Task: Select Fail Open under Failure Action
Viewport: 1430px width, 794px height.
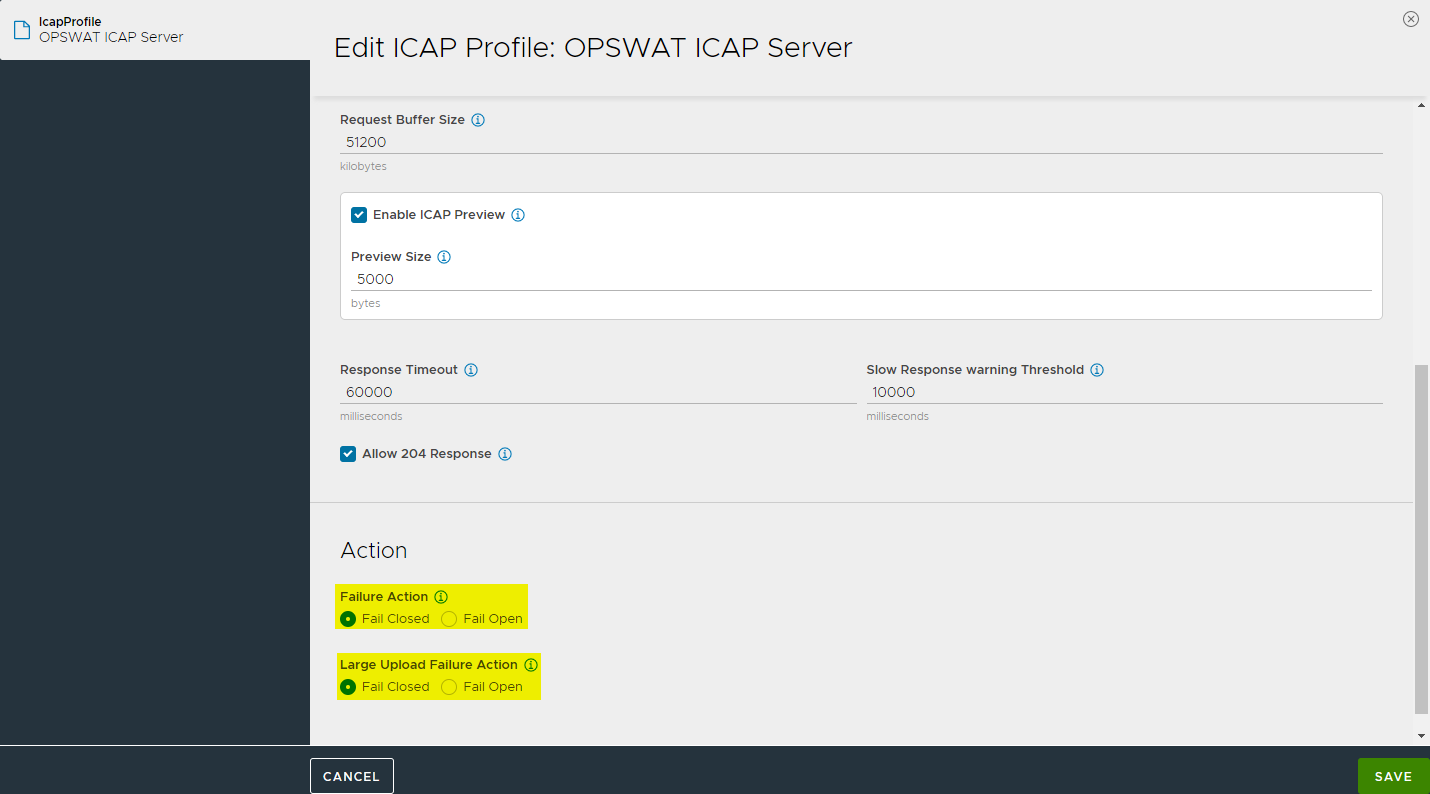Action: pos(449,619)
